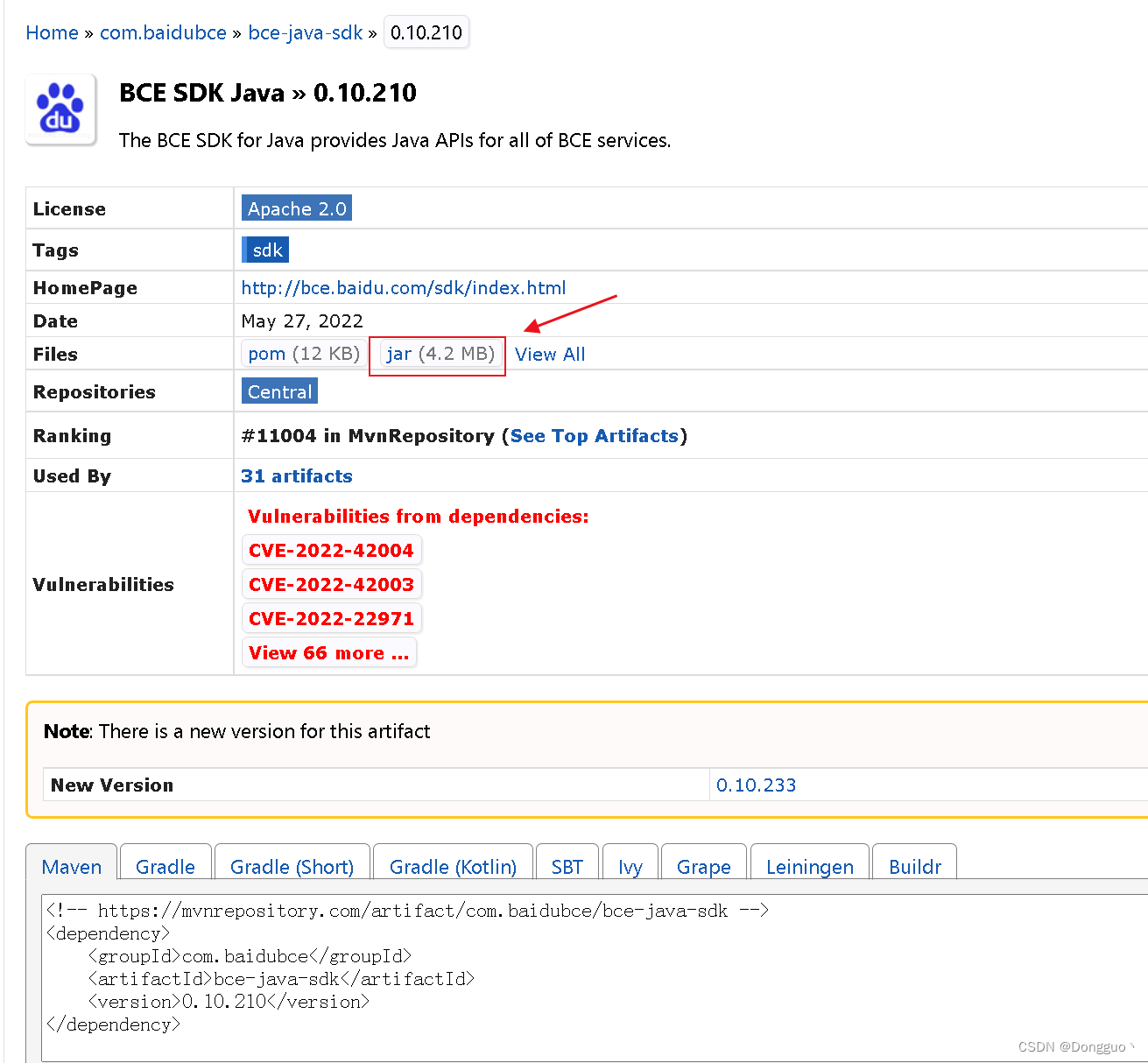Image resolution: width=1148 pixels, height=1063 pixels.
Task: Select the 0.10.210 version breadcrumb
Action: coord(426,32)
